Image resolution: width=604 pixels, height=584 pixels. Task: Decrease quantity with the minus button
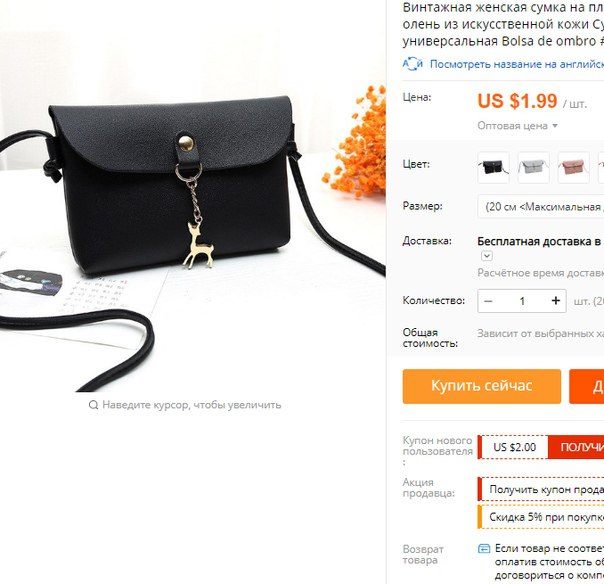pos(488,301)
